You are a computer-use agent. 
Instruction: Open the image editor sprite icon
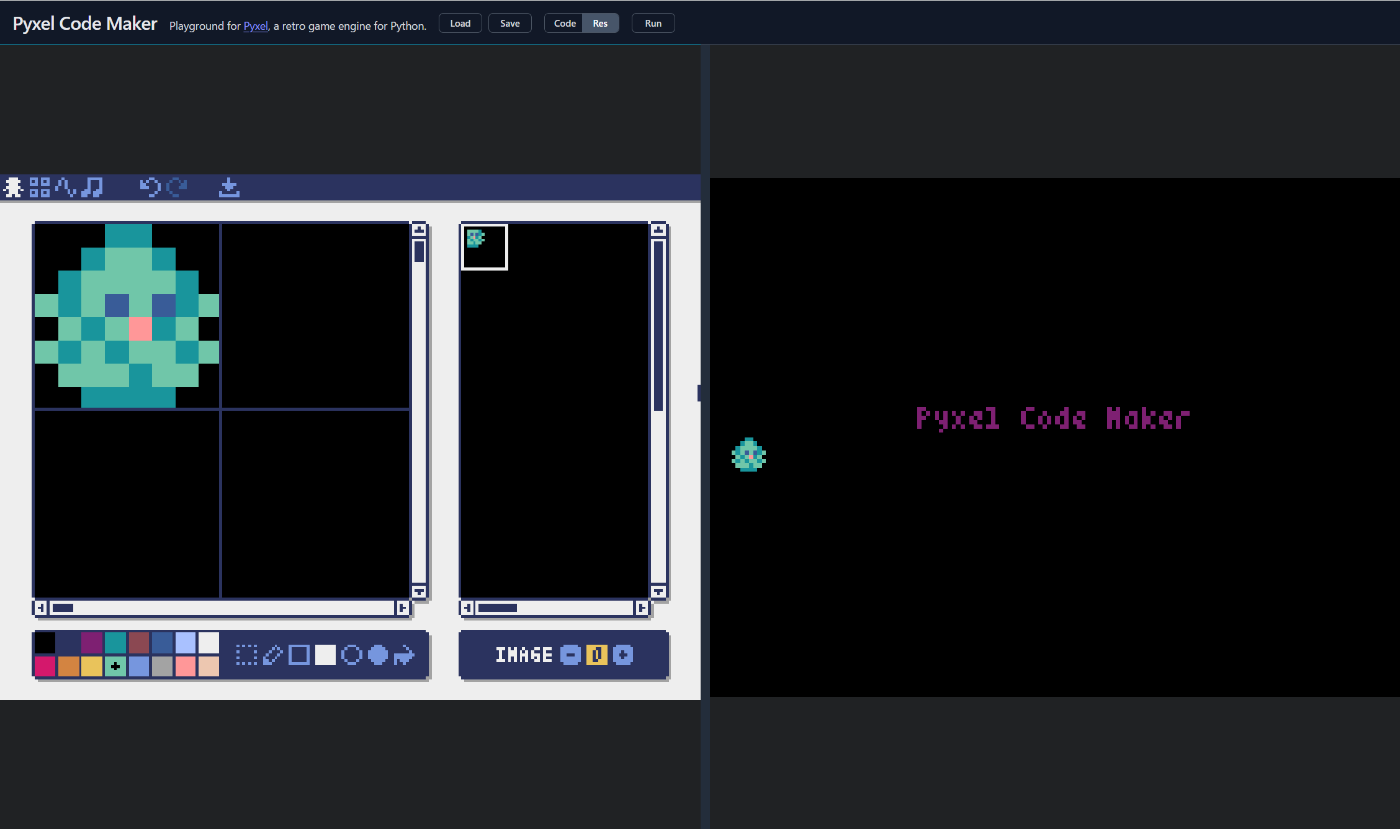tap(13, 187)
